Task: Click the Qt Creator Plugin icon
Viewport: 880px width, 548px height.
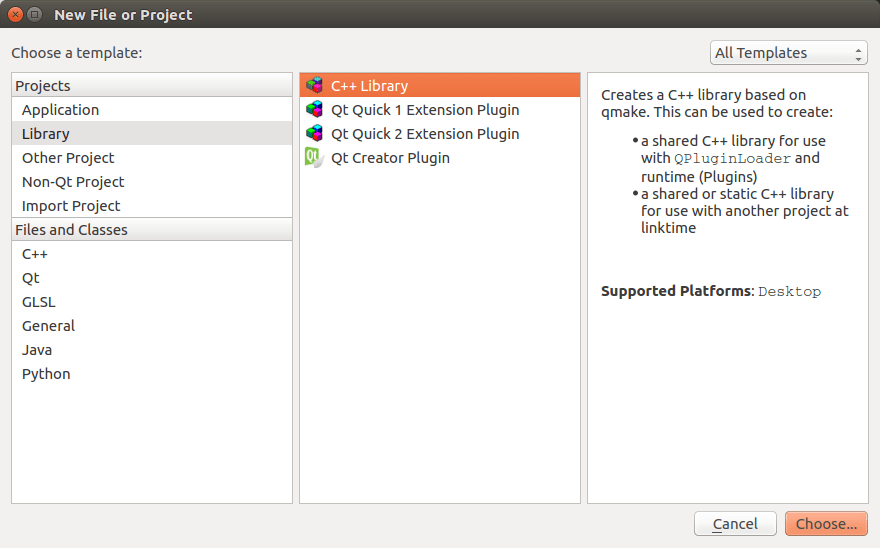Action: point(314,158)
